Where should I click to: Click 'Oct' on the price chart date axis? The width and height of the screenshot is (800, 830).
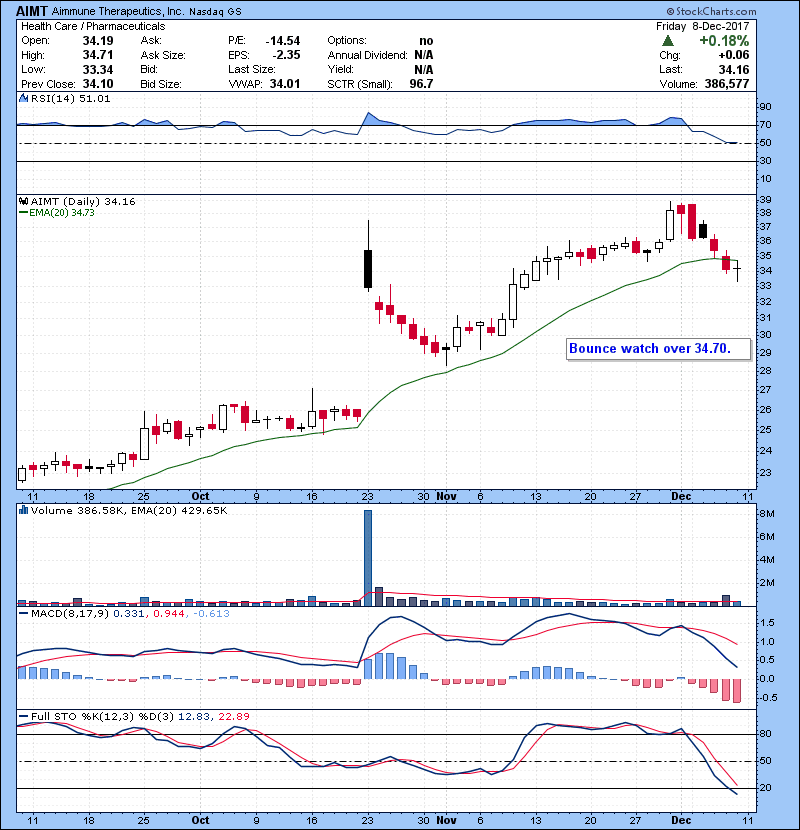tap(200, 497)
